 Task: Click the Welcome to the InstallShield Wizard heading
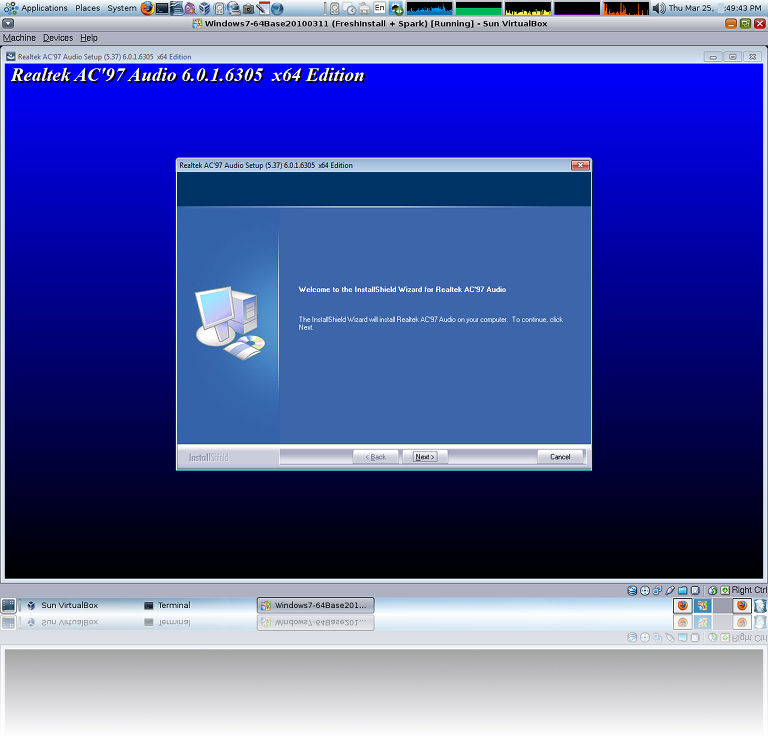click(402, 289)
